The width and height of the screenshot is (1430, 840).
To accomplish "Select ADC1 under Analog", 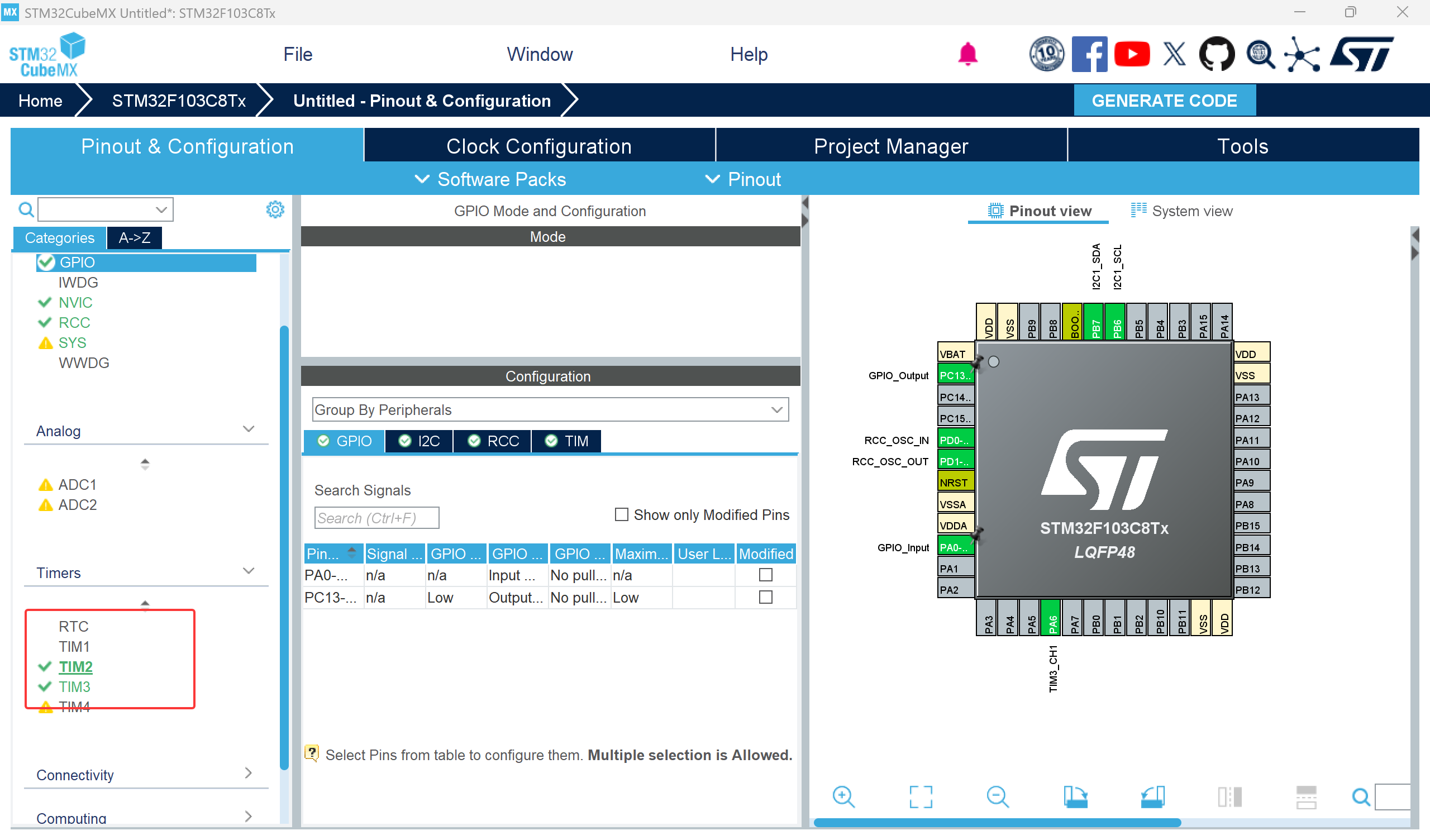I will point(77,485).
